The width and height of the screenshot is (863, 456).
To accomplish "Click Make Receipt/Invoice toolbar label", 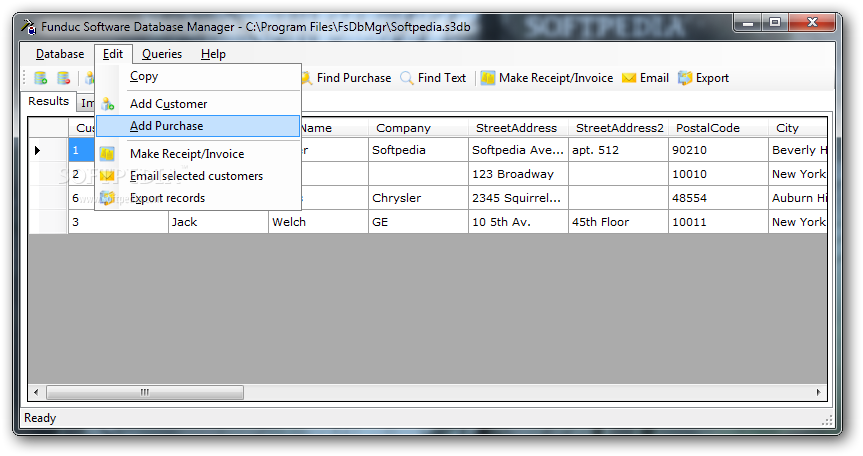I will [556, 78].
